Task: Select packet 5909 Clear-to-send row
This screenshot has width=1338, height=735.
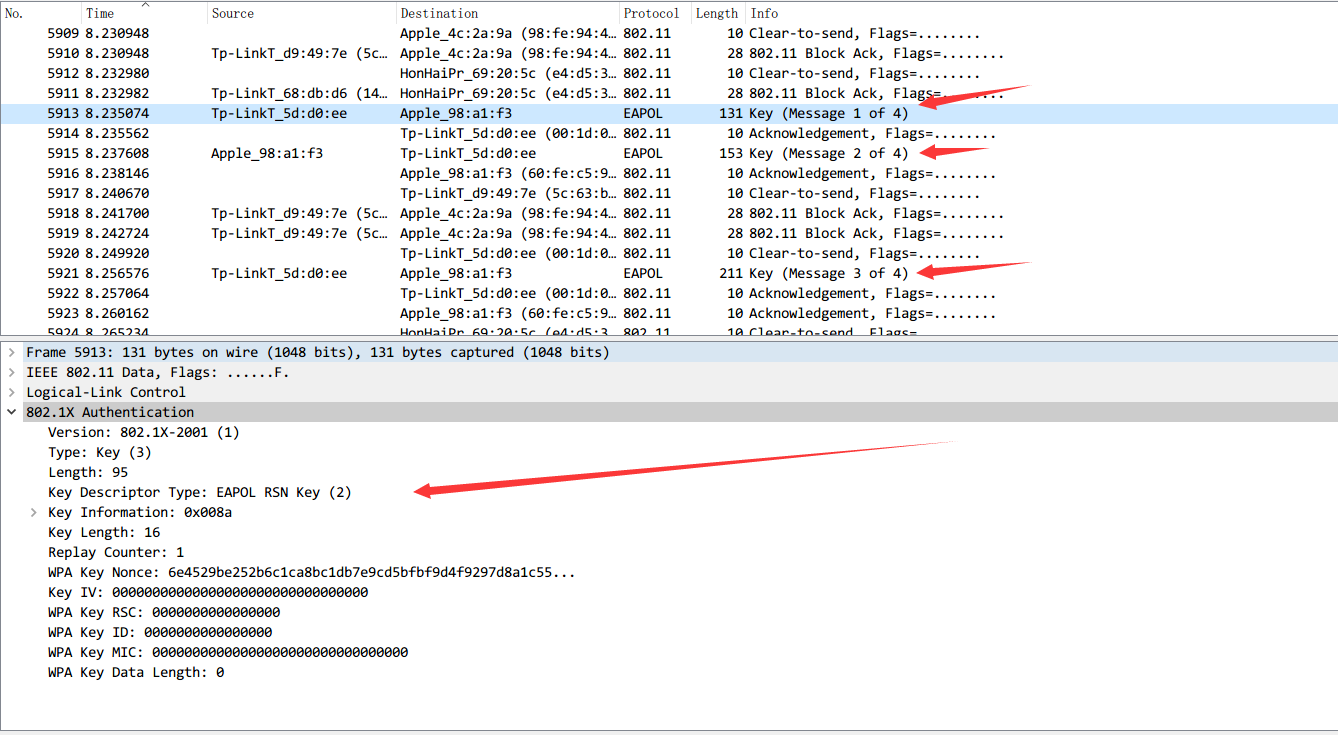Action: (500, 33)
